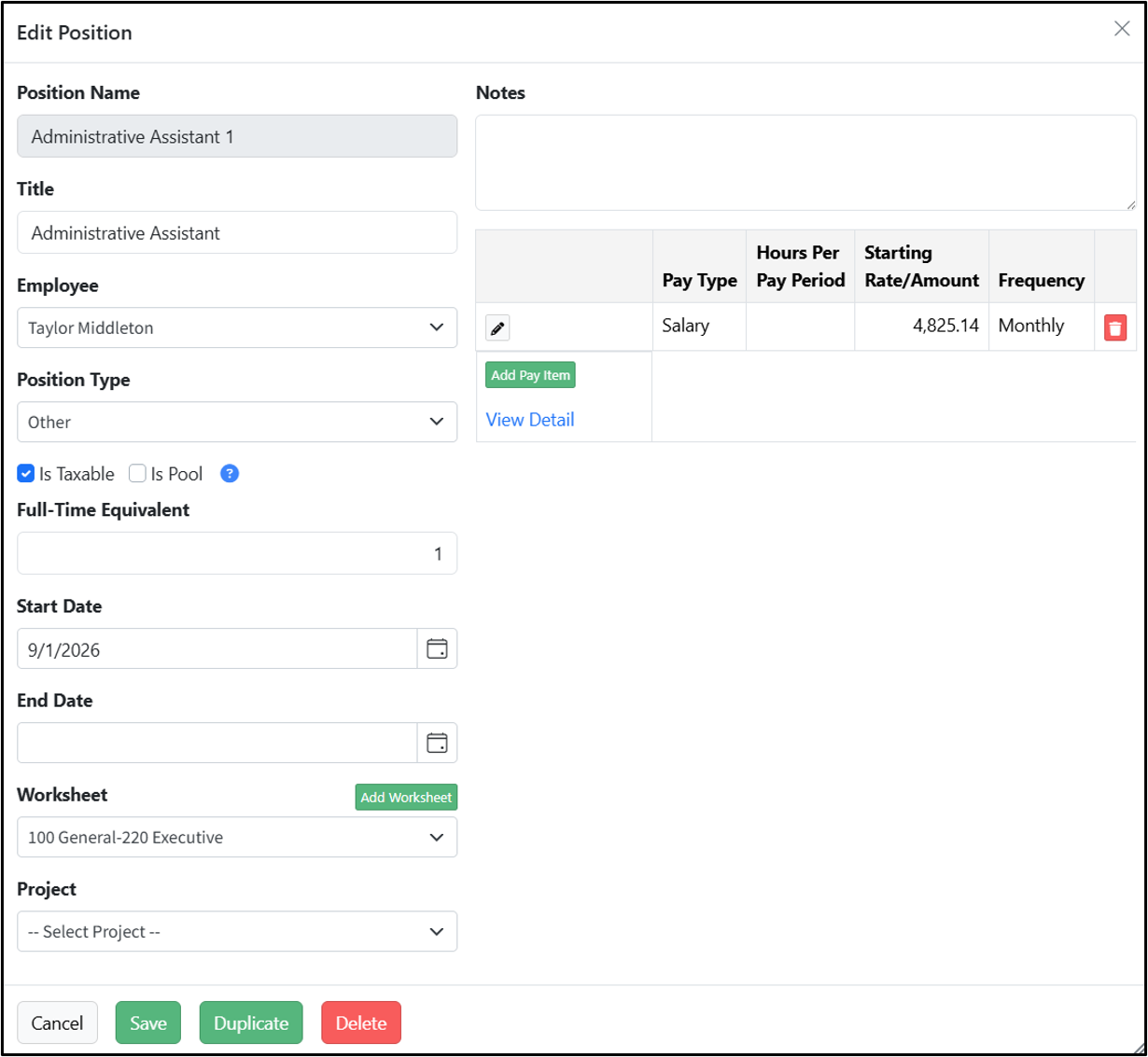Screen dimensions: 1148x1057
Task: Click the red Delete button
Action: pyautogui.click(x=361, y=1022)
